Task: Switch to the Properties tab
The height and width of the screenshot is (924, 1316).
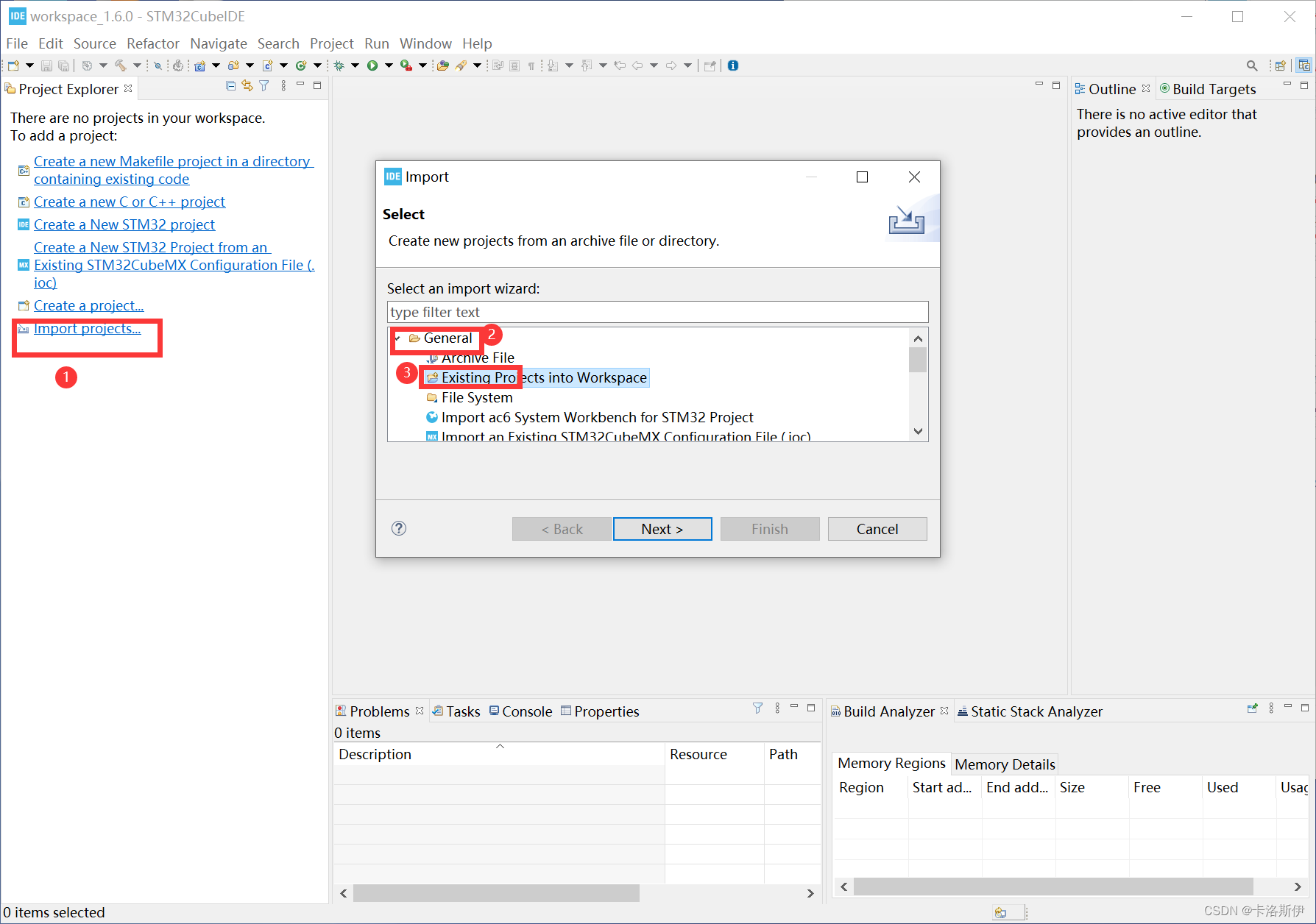Action: 600,711
